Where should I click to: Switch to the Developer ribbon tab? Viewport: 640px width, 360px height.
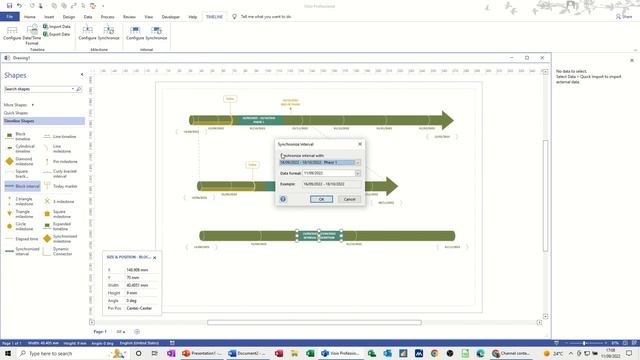pyautogui.click(x=171, y=17)
